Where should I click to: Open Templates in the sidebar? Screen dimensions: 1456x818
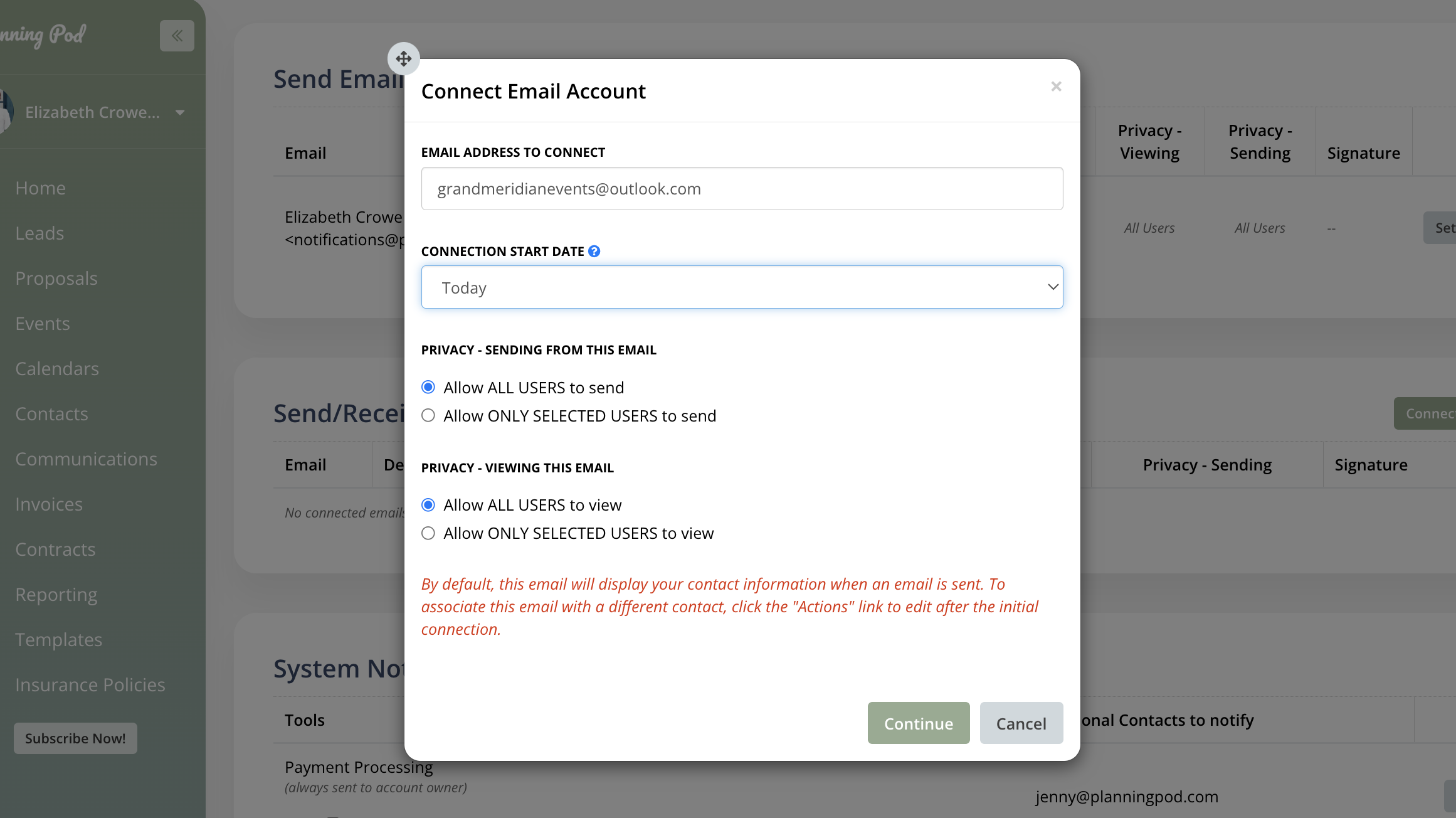click(x=58, y=640)
